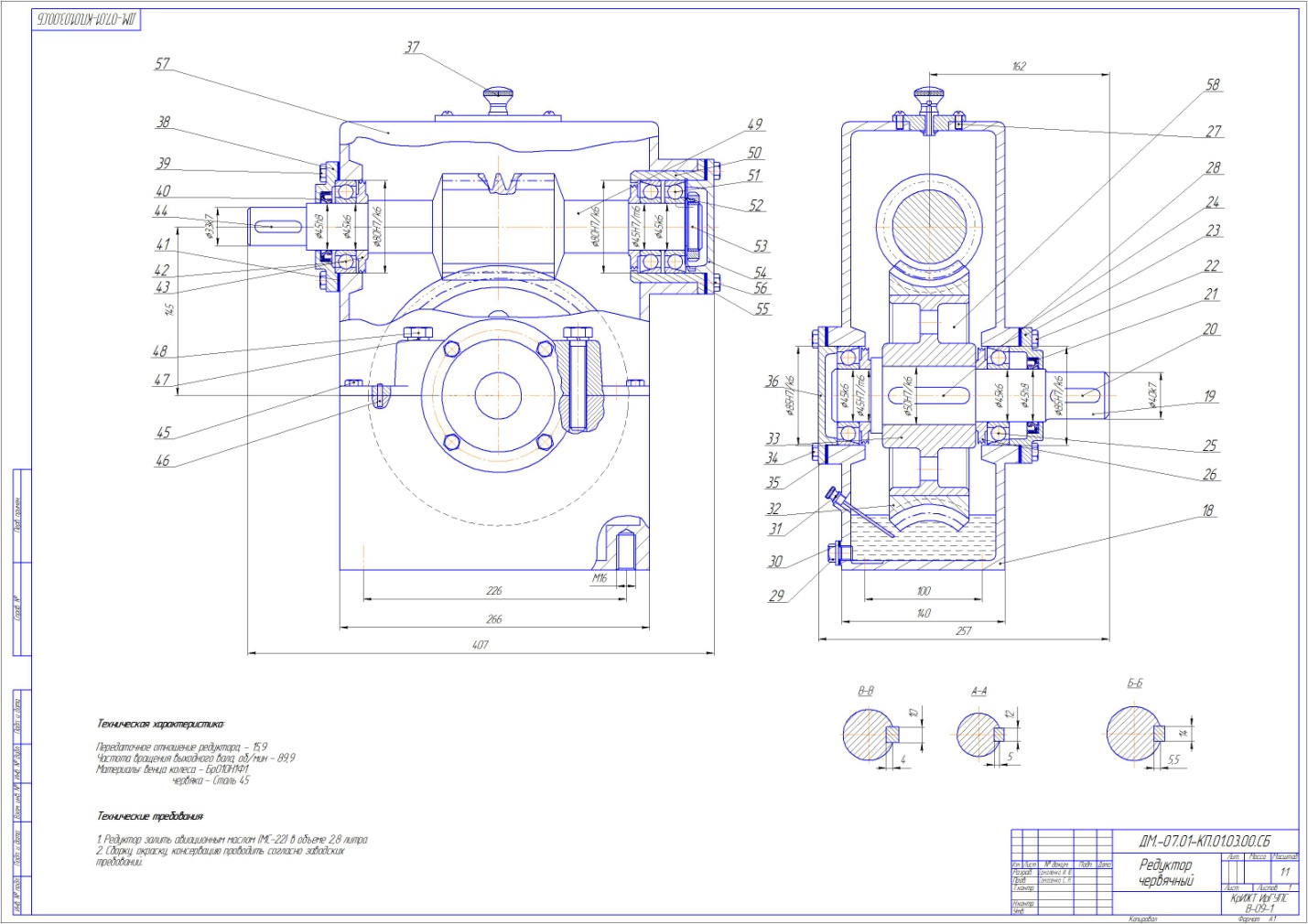Select callout number 27
The image size is (1308, 924).
pos(1214,132)
